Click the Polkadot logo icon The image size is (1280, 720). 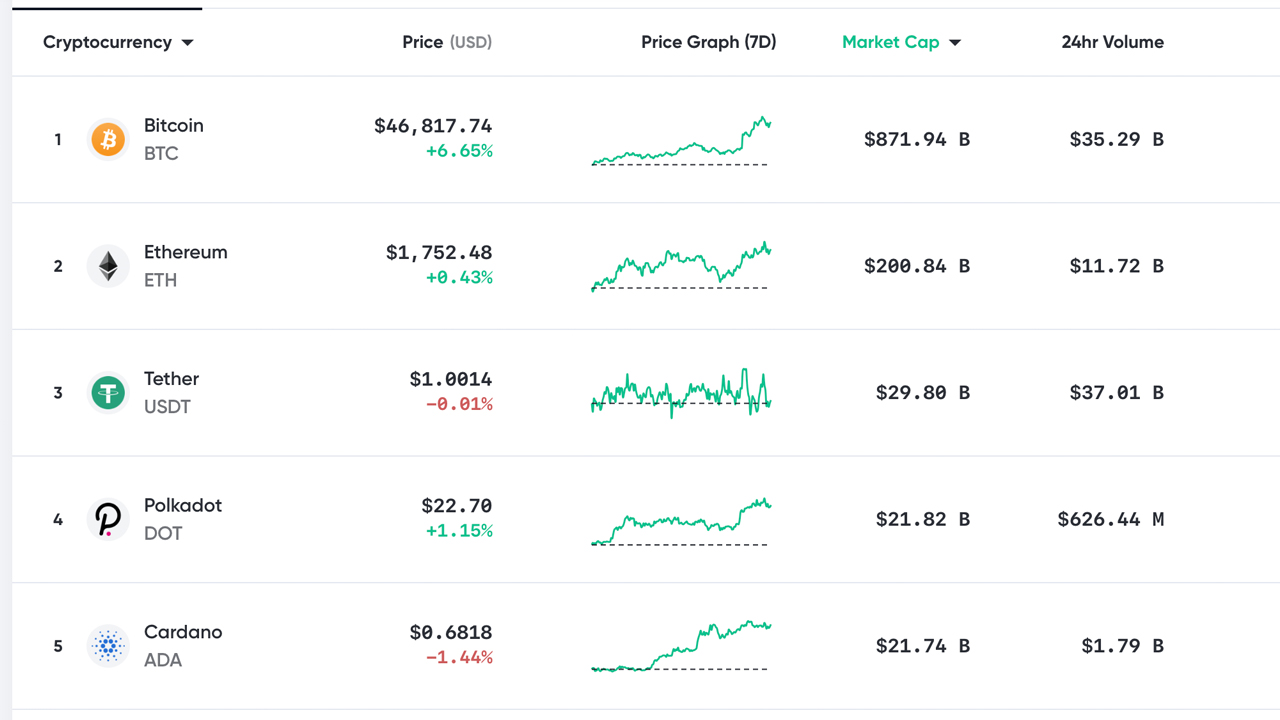pos(108,519)
